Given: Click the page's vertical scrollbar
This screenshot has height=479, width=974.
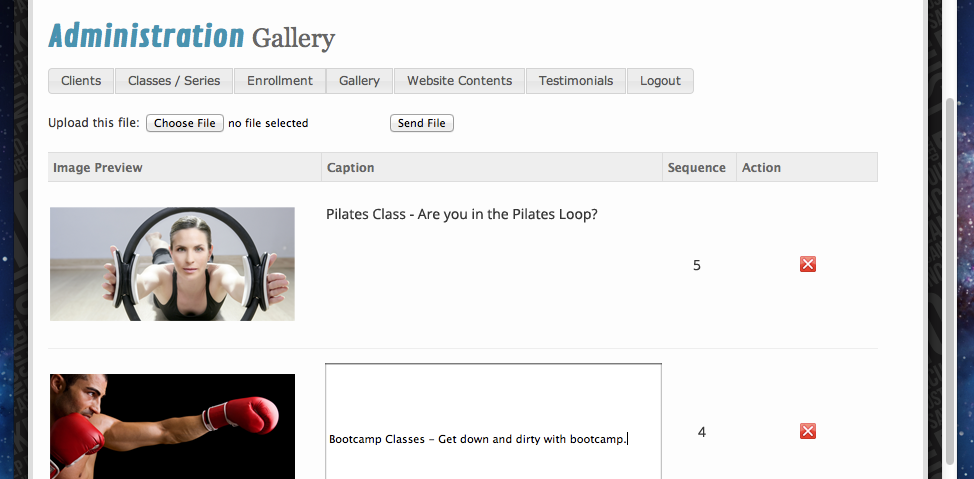Looking at the screenshot, I should pyautogui.click(x=949, y=280).
